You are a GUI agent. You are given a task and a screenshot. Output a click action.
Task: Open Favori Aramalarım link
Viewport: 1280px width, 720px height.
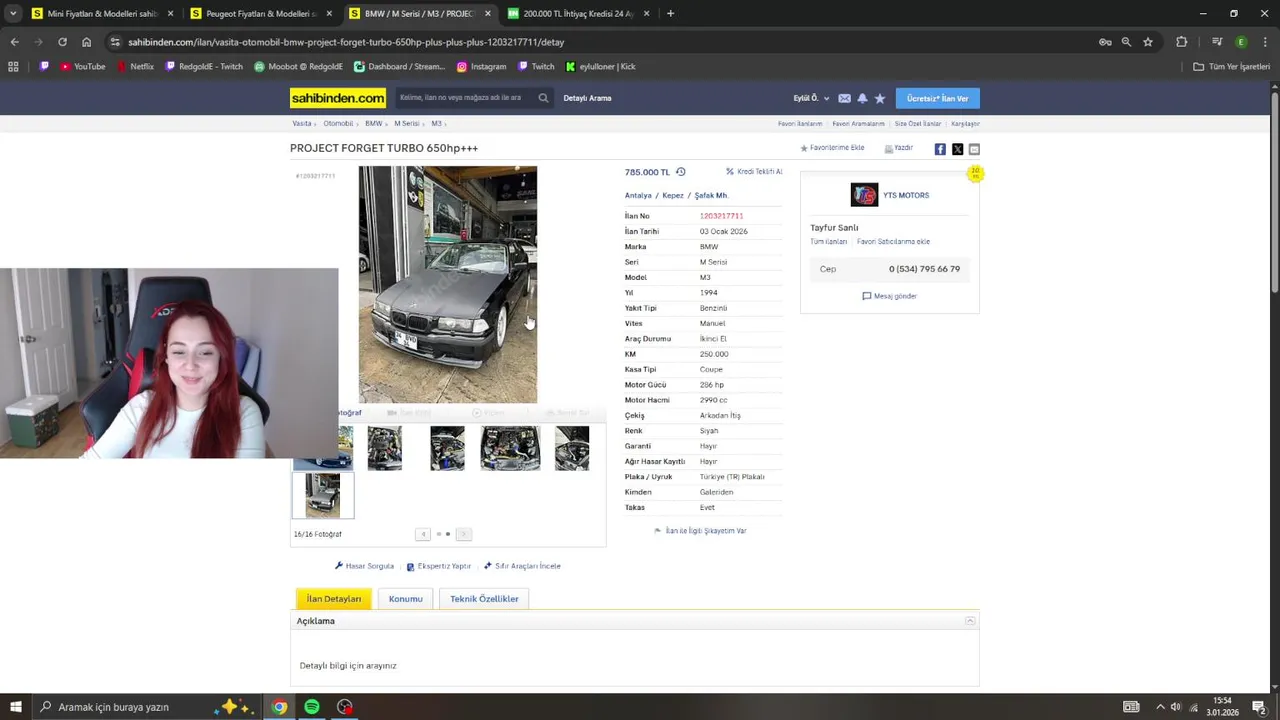[858, 124]
